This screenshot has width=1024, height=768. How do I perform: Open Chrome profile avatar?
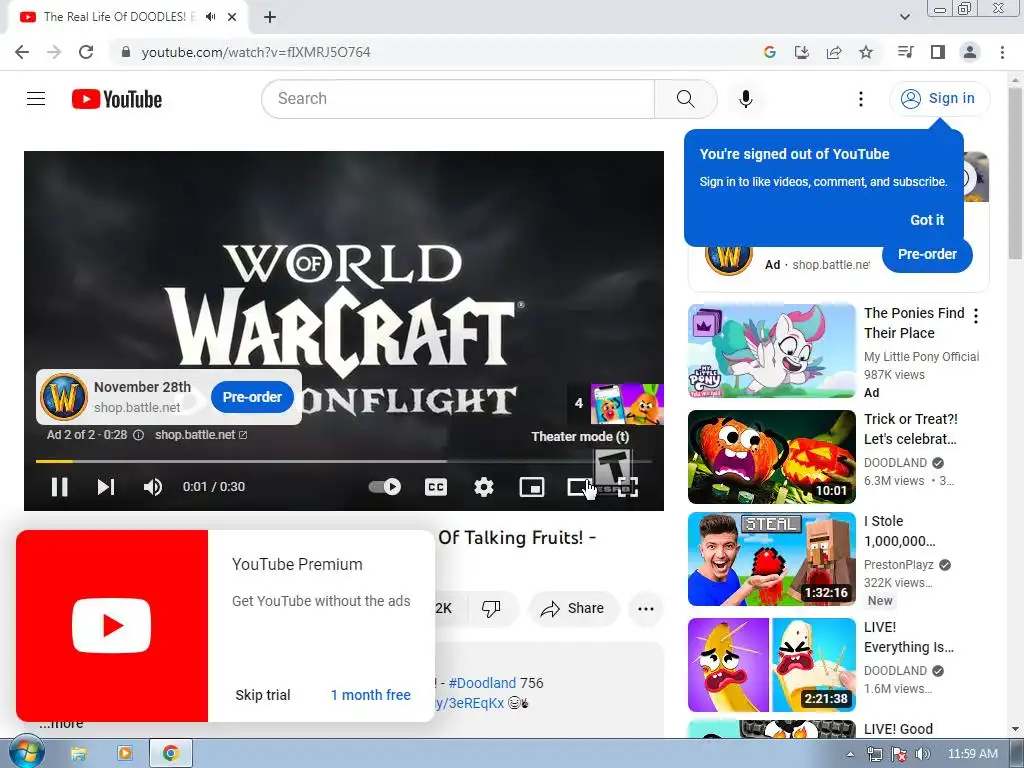(970, 52)
